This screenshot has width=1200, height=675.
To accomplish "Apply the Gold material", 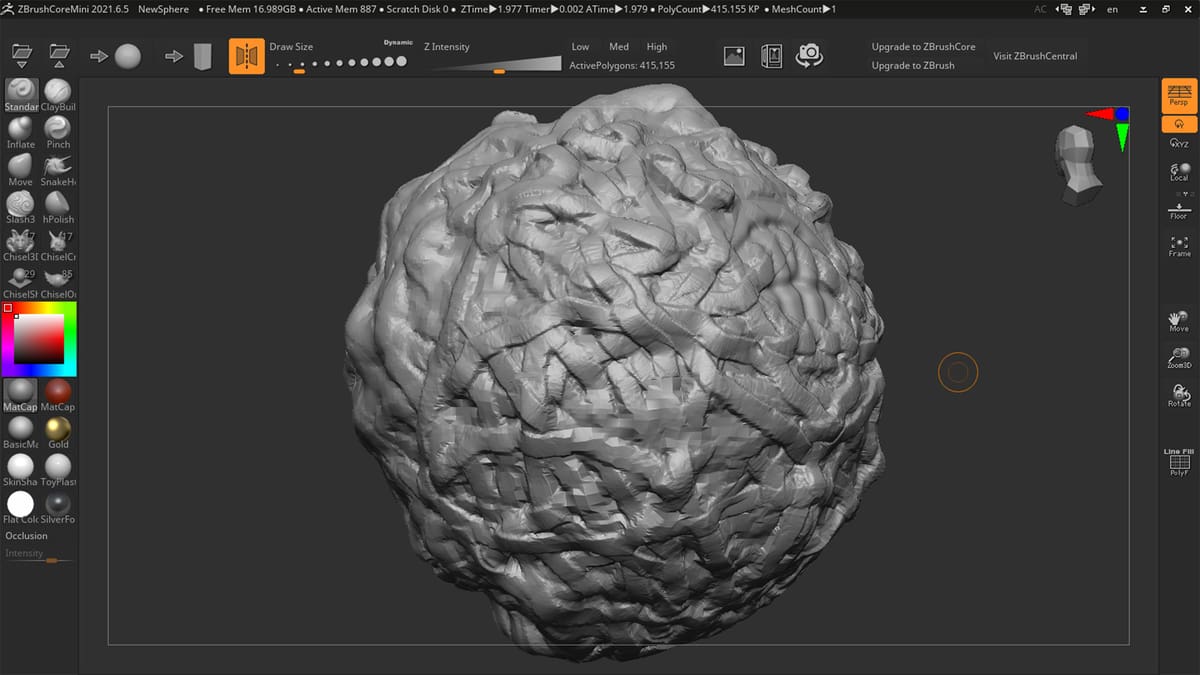I will coord(58,432).
